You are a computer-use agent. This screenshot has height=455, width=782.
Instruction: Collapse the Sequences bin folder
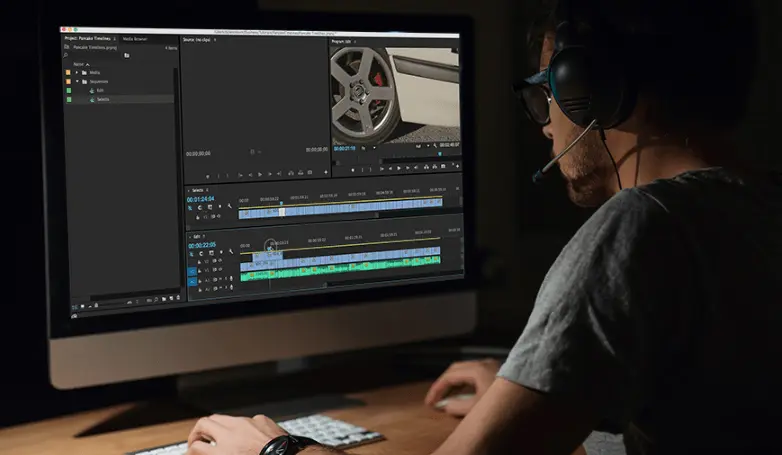tap(78, 81)
